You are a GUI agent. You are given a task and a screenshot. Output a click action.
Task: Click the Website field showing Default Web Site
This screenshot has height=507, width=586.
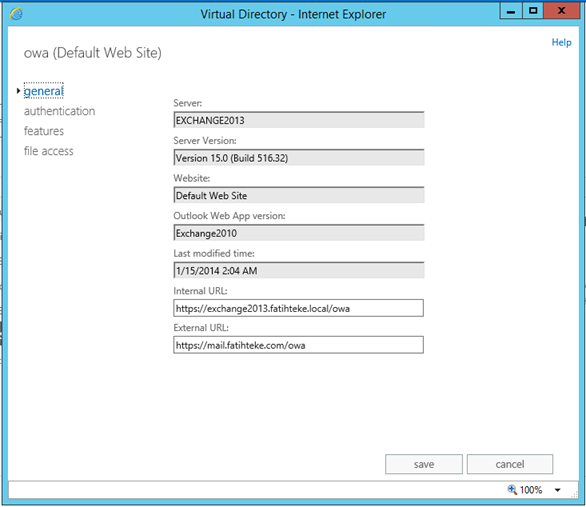pyautogui.click(x=299, y=195)
